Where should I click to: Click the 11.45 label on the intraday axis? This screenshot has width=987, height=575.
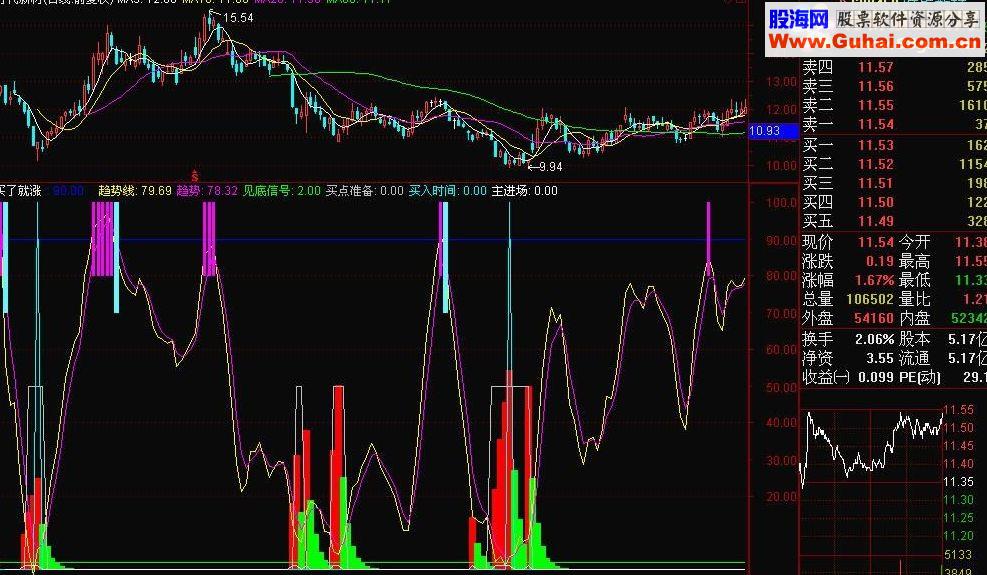coord(961,447)
